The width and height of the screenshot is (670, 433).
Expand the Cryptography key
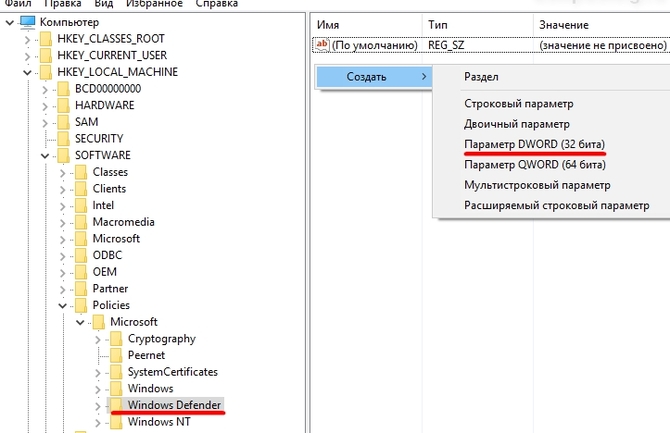coord(98,340)
